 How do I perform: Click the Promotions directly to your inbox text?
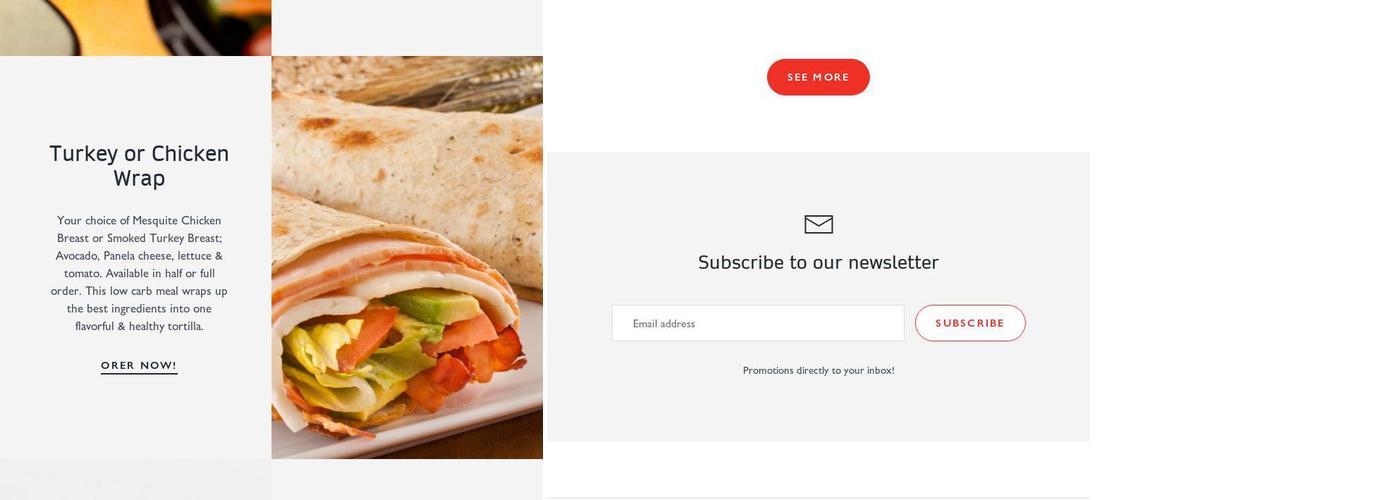818,370
